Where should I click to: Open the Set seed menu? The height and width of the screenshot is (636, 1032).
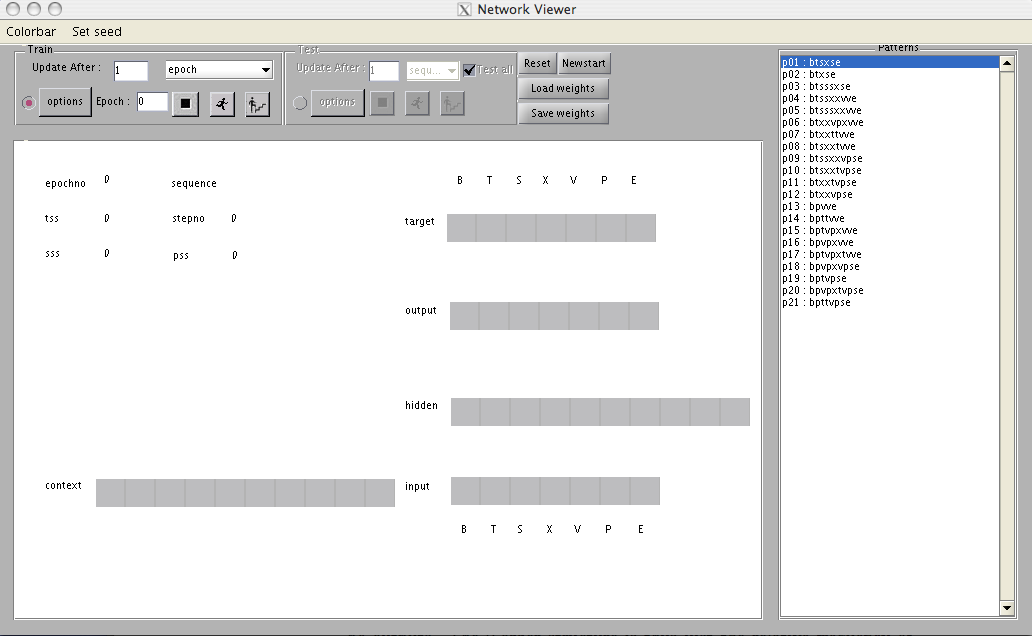coord(97,32)
